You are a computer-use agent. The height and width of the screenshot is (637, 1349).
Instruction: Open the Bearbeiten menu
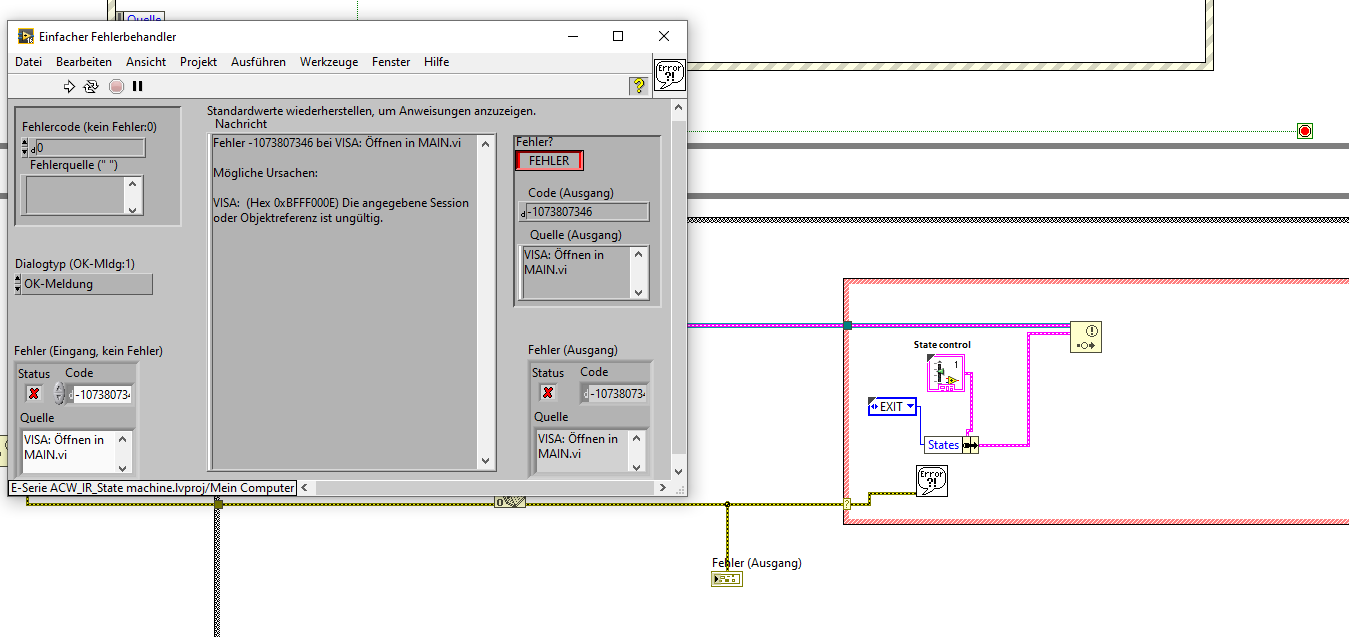point(84,62)
